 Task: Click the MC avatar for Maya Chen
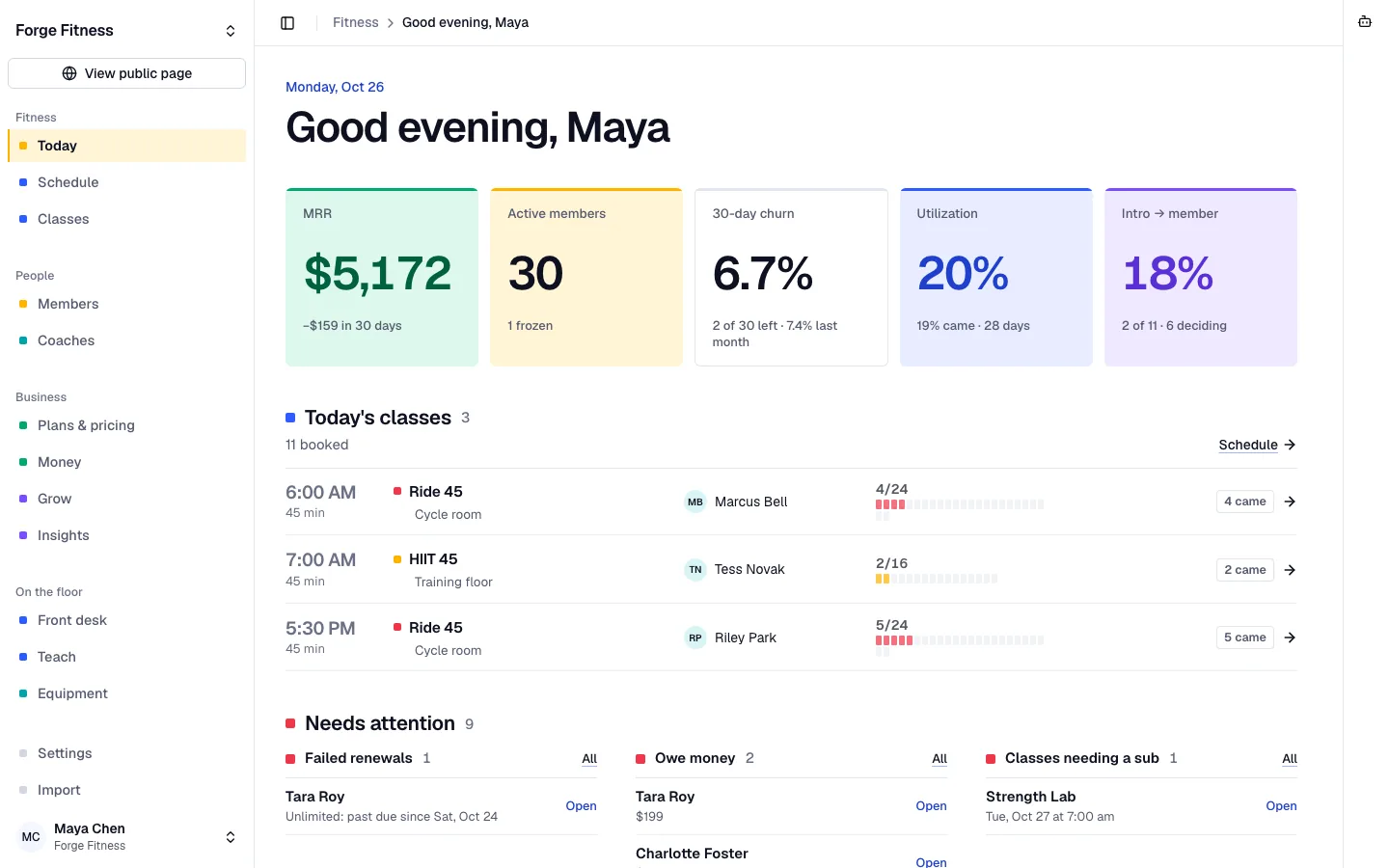[31, 837]
